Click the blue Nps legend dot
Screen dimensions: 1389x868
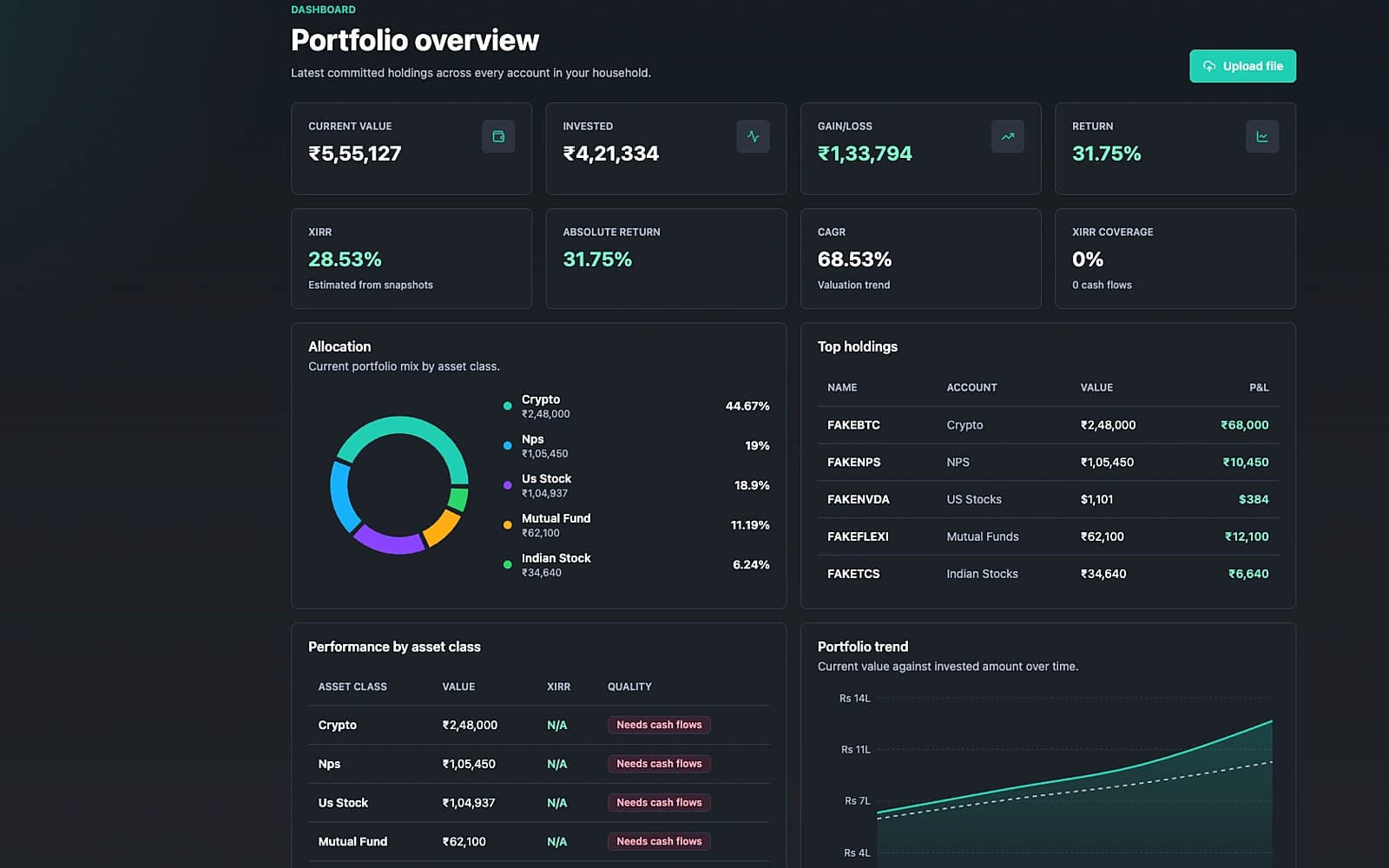point(508,446)
